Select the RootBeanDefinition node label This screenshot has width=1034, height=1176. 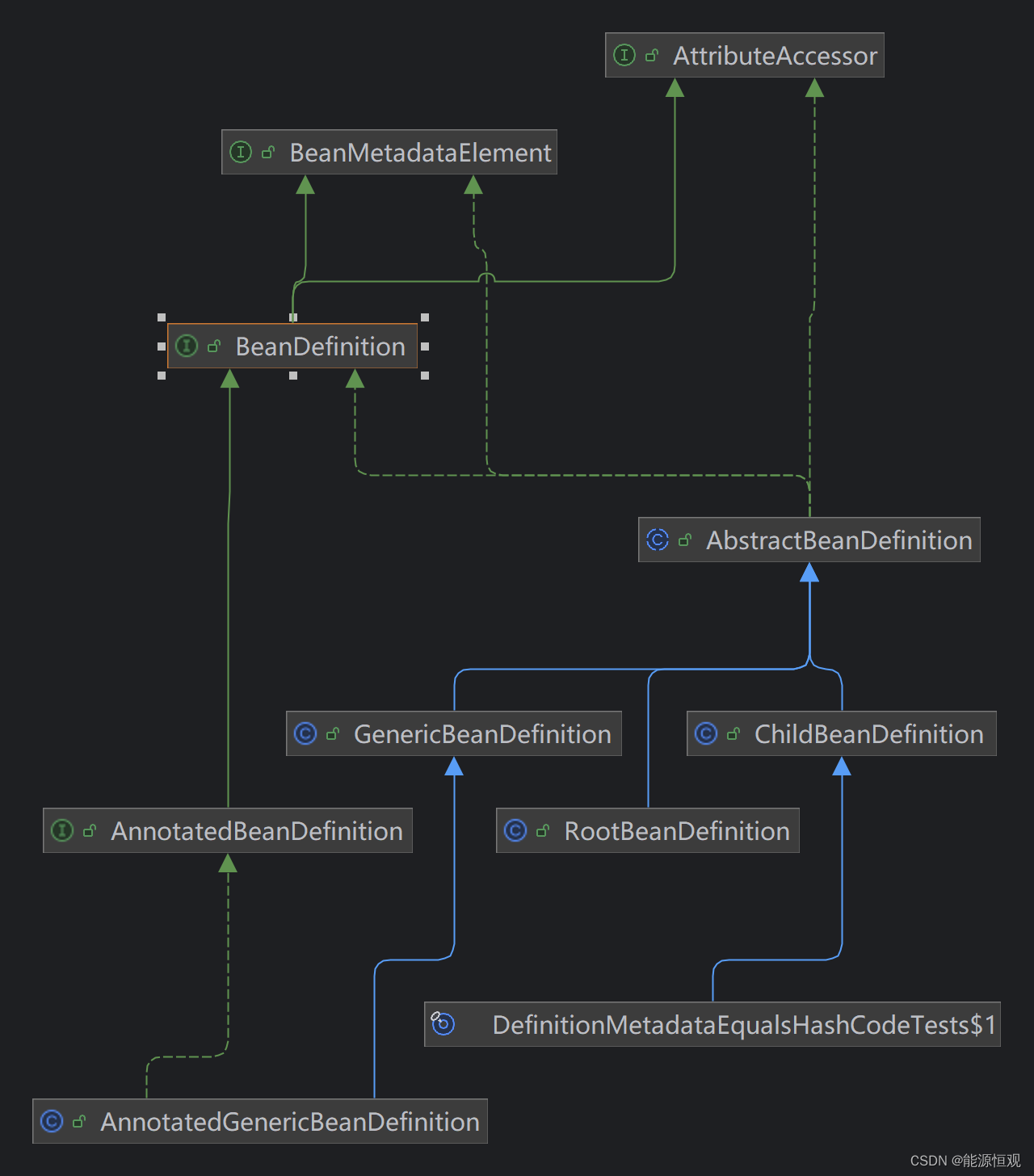pos(677,831)
